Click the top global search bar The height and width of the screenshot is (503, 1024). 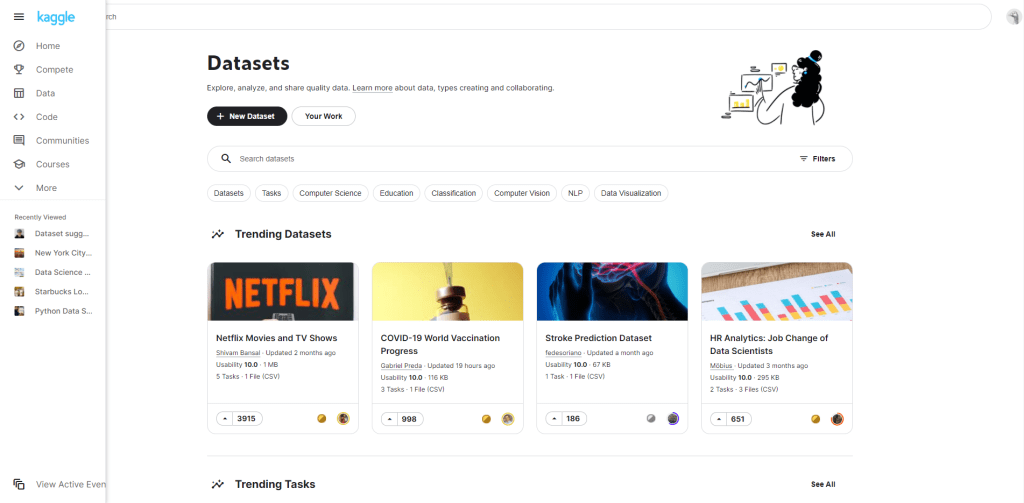549,17
